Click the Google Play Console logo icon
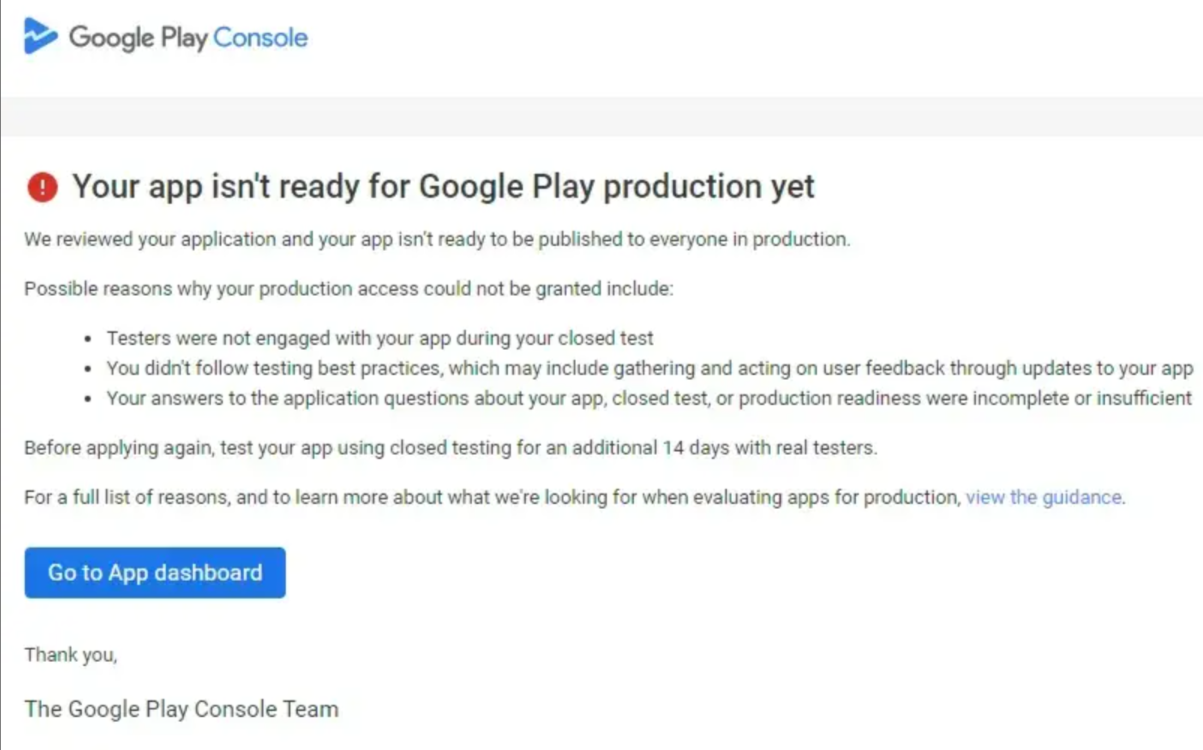This screenshot has width=1203, height=750. pos(41,37)
